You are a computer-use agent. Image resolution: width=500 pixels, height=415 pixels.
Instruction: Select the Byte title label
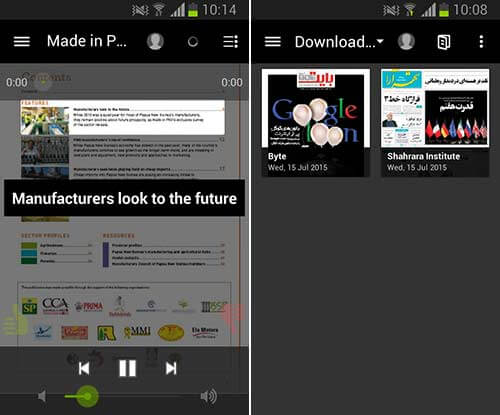pos(277,156)
